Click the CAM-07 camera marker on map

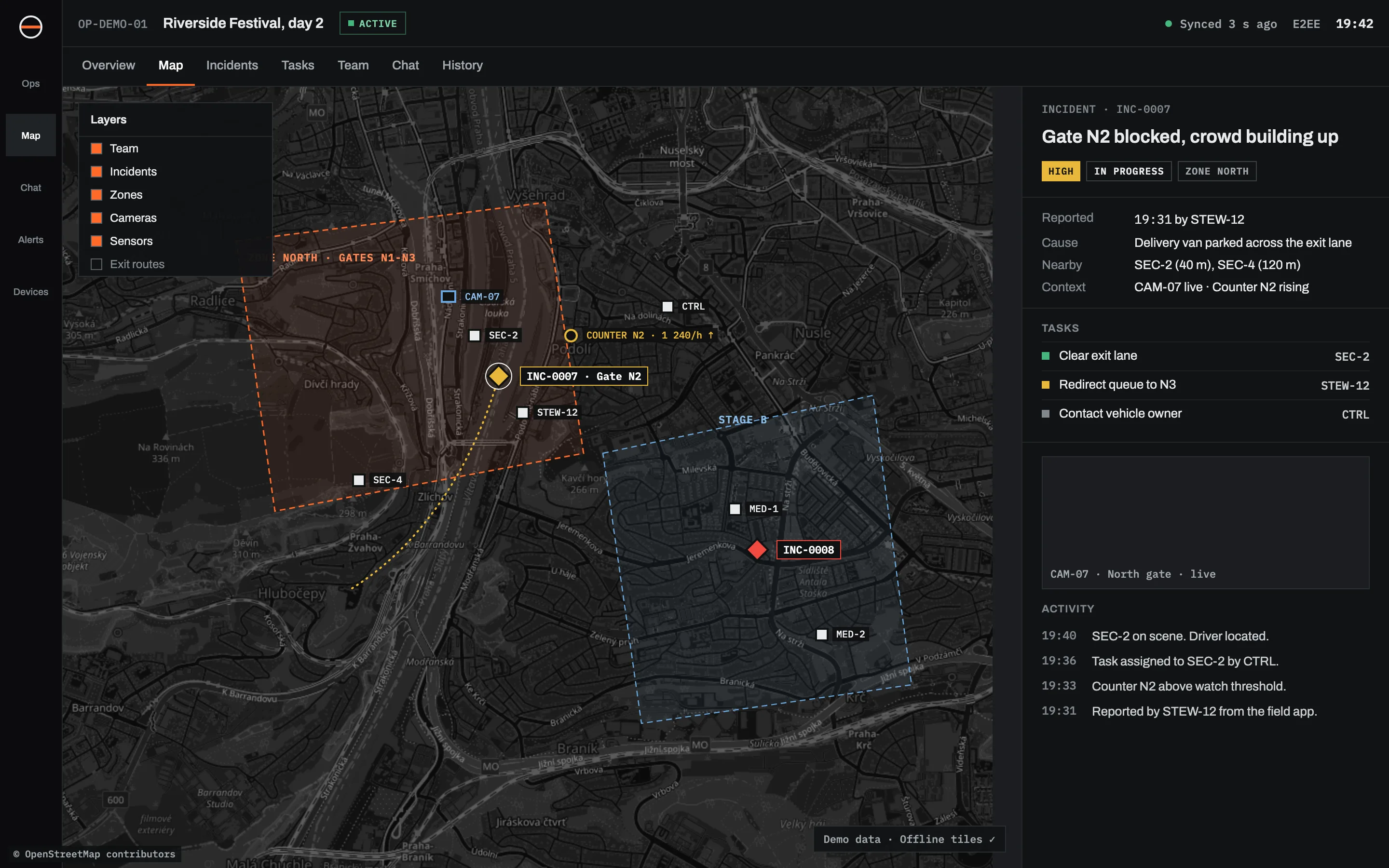[448, 296]
